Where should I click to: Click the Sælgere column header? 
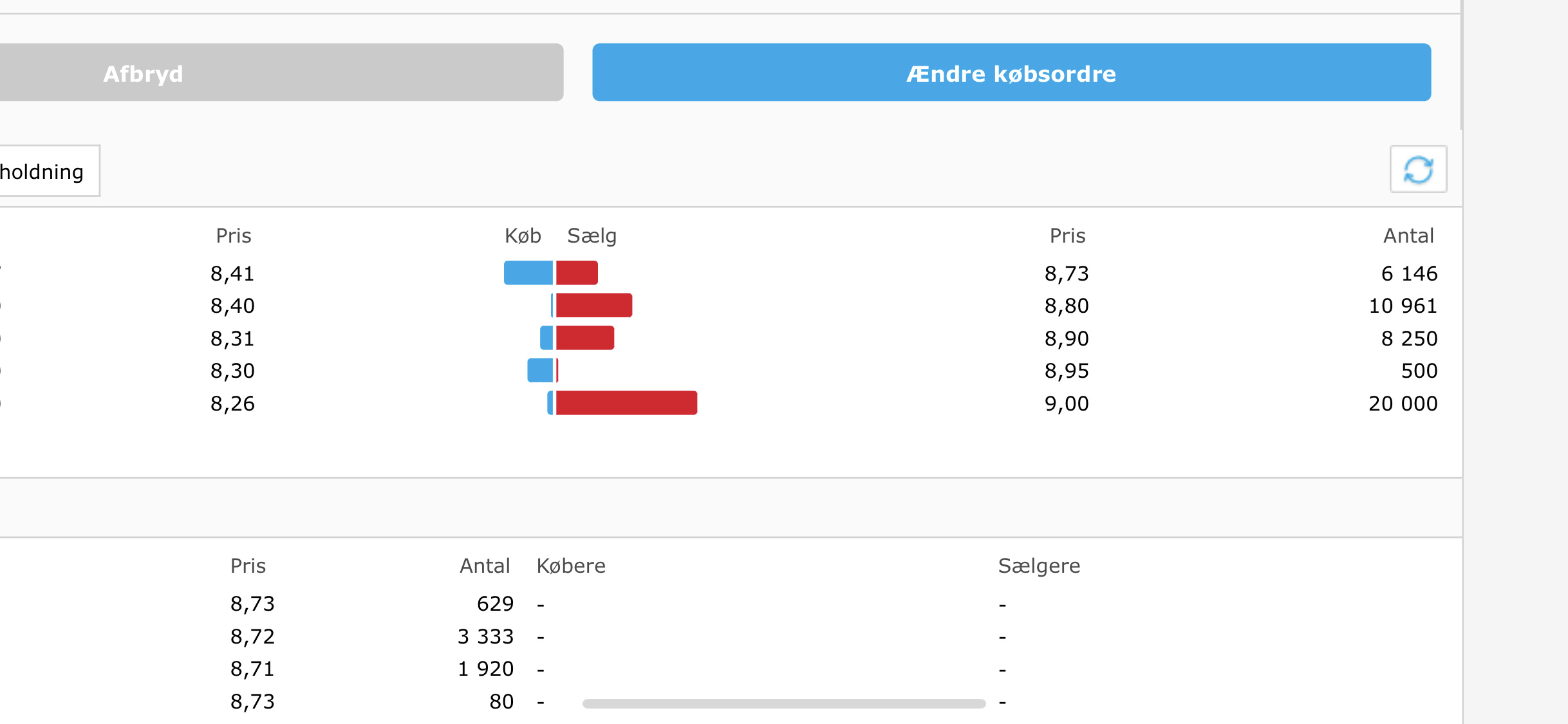click(1039, 566)
